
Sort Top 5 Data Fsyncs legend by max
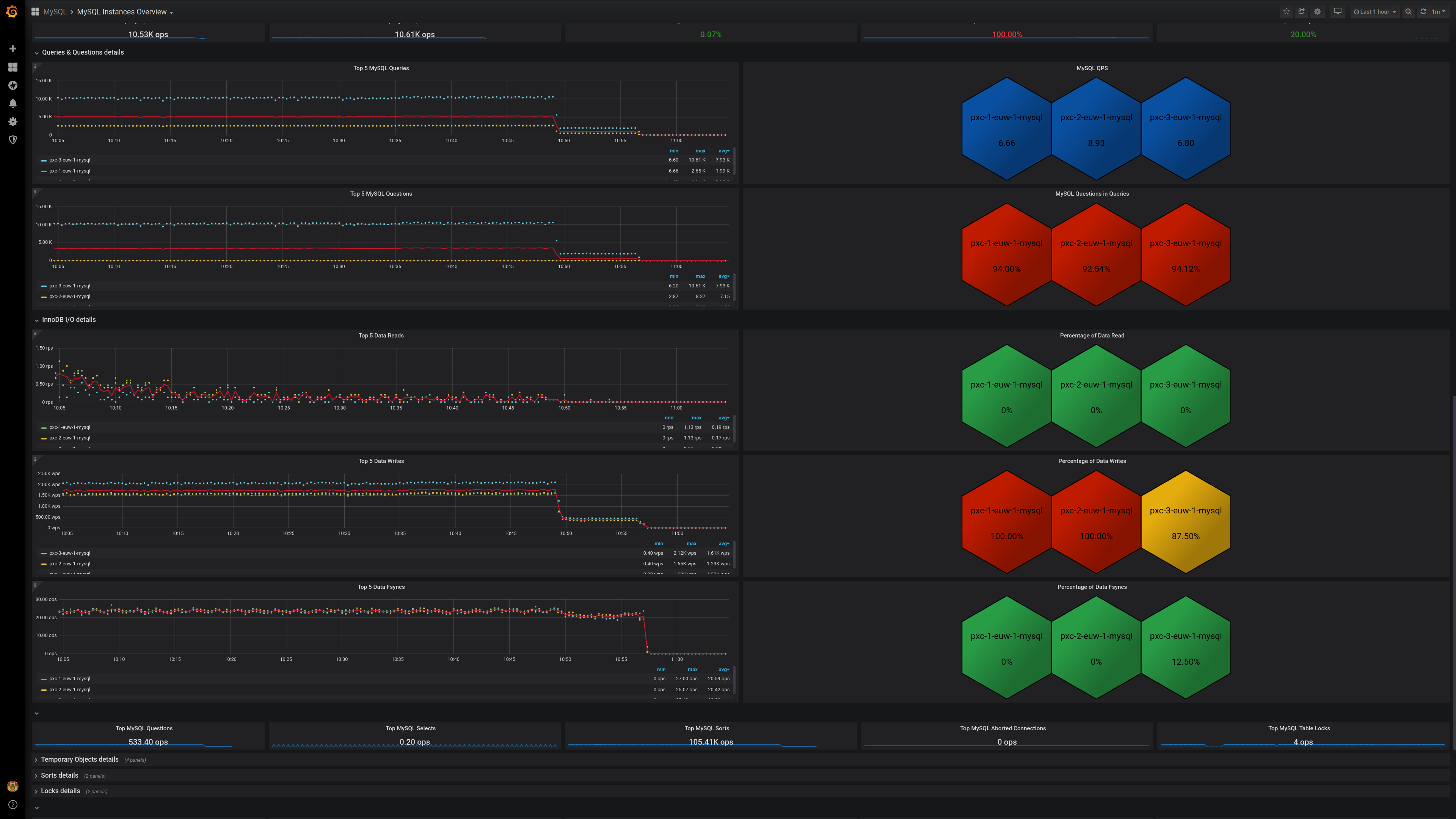[x=692, y=669]
